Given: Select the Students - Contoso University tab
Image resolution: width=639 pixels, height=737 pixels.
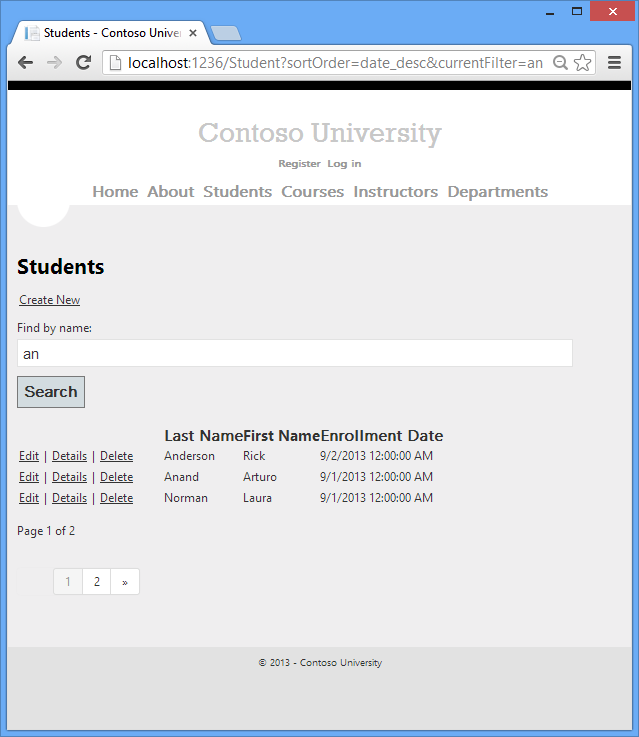Looking at the screenshot, I should [x=111, y=33].
